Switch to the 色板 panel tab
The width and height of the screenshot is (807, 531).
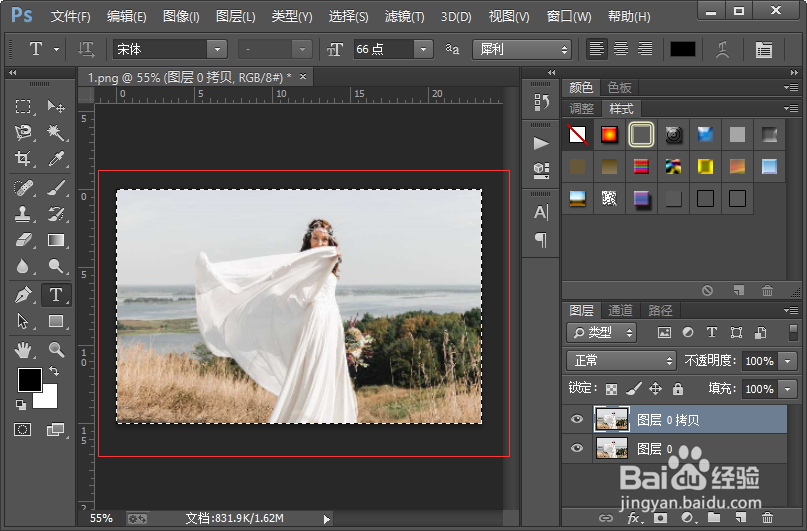(620, 87)
